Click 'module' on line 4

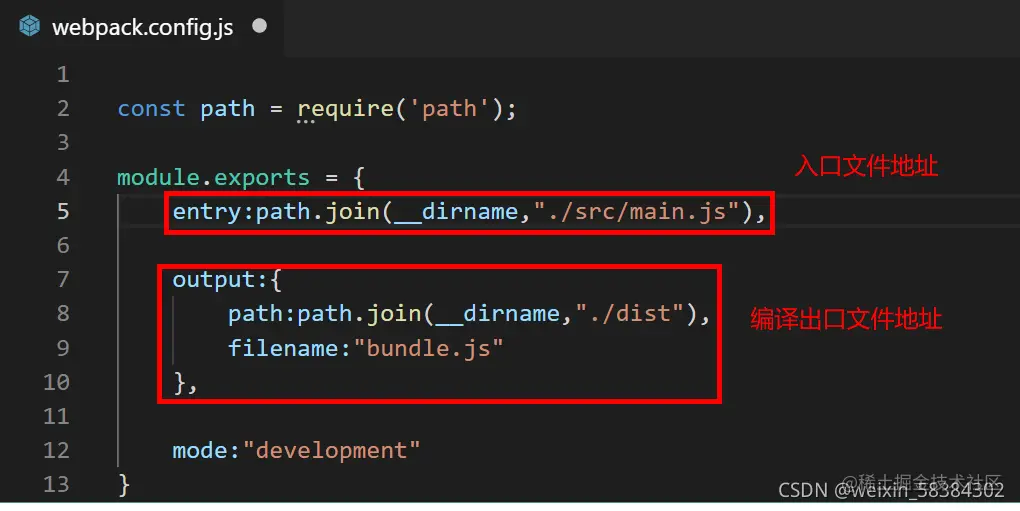159,177
